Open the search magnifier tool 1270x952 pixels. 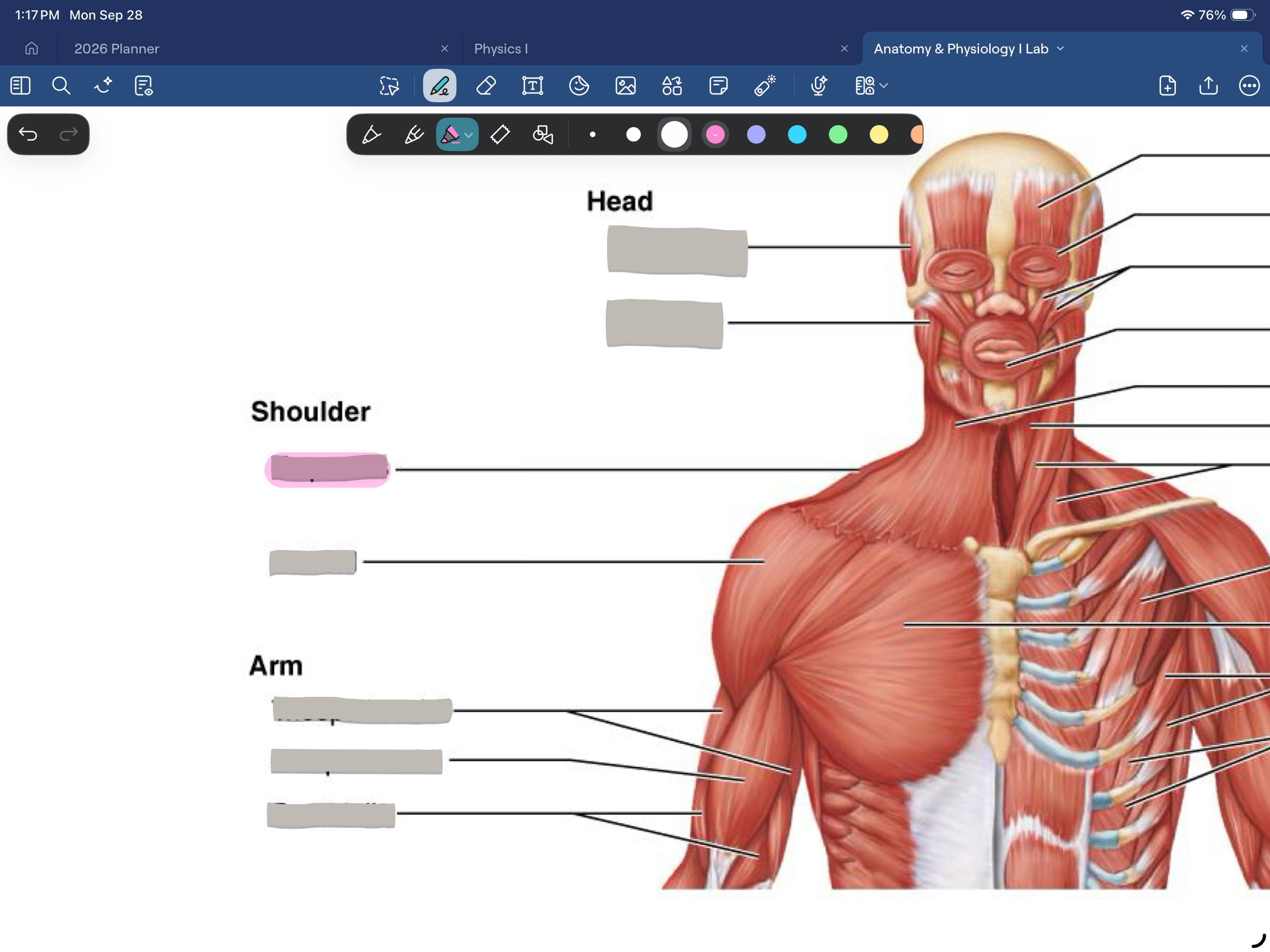pyautogui.click(x=61, y=86)
